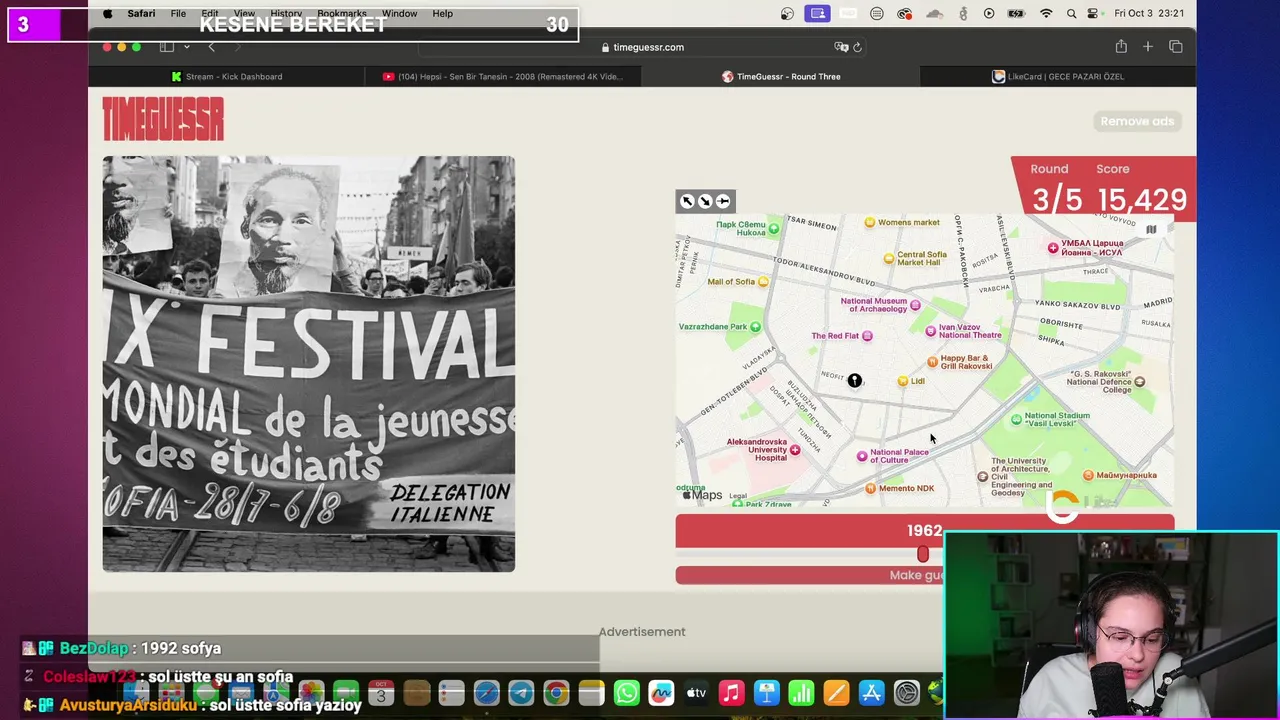Click the purple screen sharing menu bar icon
The width and height of the screenshot is (1280, 720).
pos(818,13)
